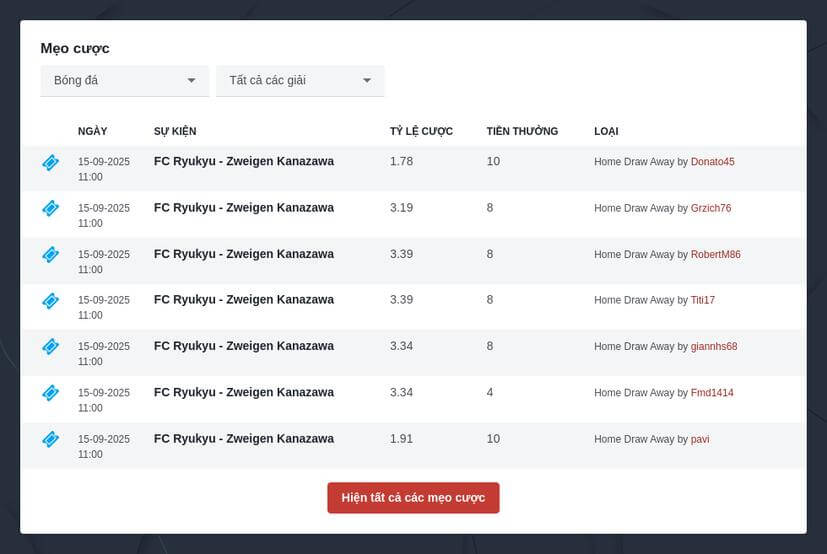Open FC Ryukyu match in Titi17 row
Image resolution: width=827 pixels, height=554 pixels.
pyautogui.click(x=244, y=300)
